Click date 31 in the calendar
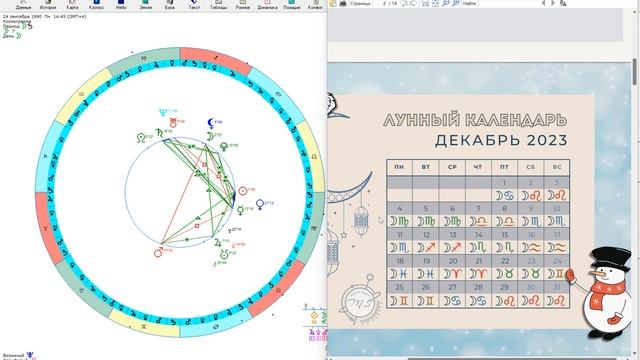Image resolution: width=640 pixels, height=360 pixels. pos(557,287)
